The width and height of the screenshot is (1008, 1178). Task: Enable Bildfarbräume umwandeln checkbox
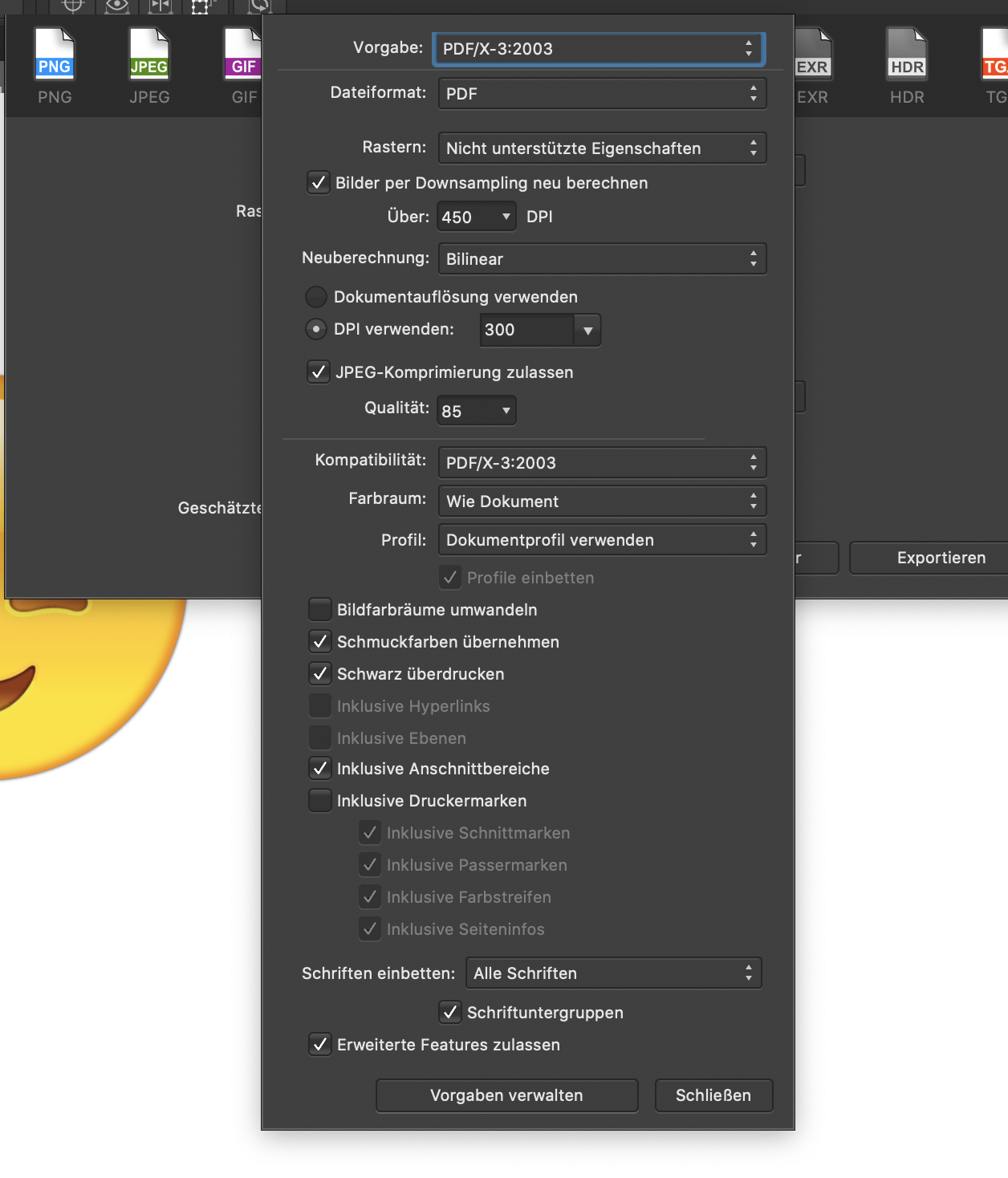tap(320, 609)
